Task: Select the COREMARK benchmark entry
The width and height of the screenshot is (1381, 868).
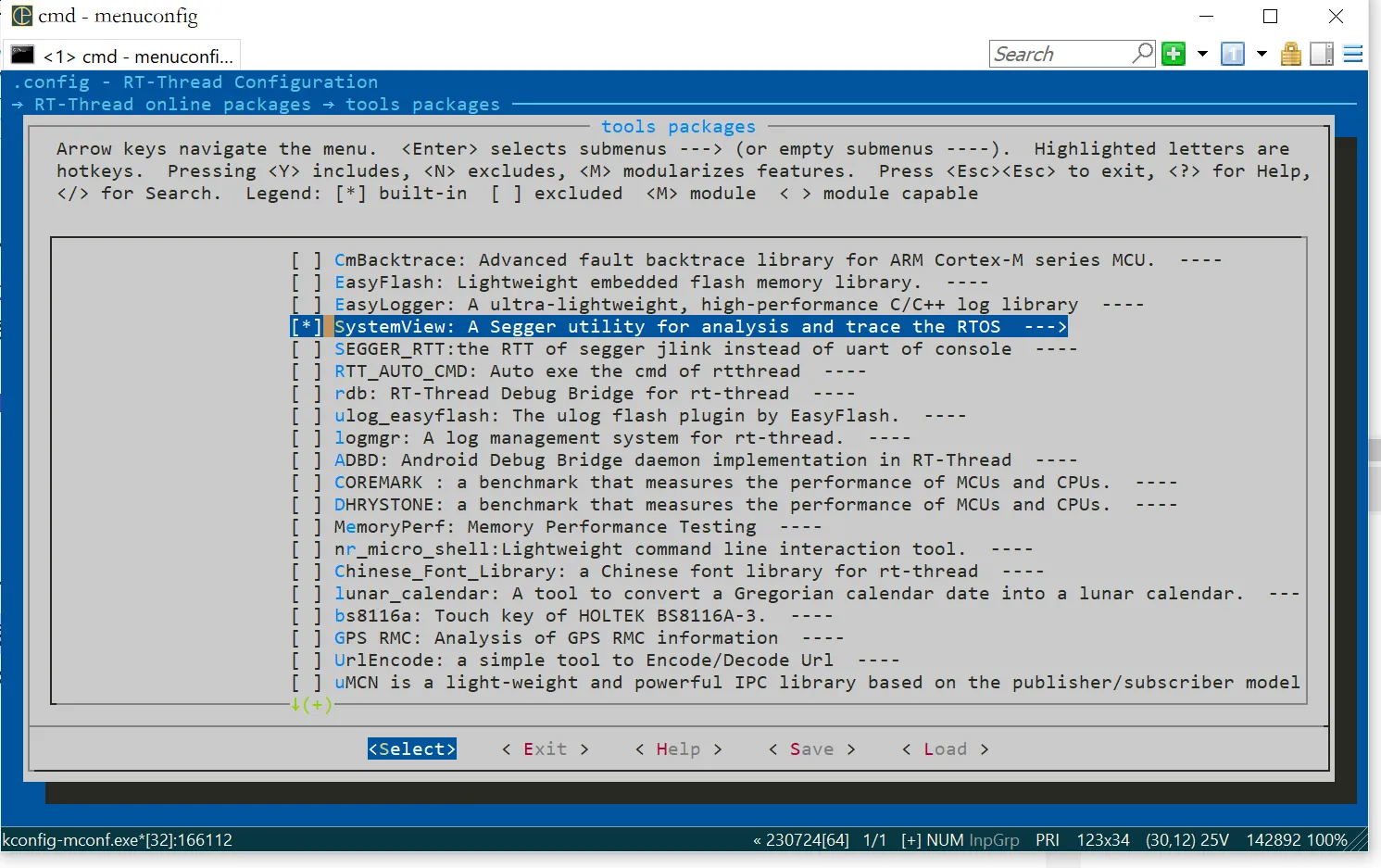Action: (734, 483)
